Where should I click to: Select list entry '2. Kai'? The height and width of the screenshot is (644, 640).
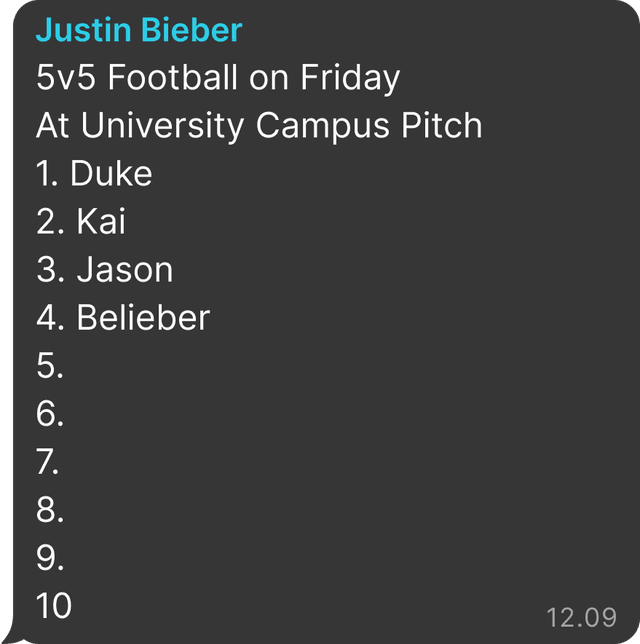pyautogui.click(x=81, y=222)
